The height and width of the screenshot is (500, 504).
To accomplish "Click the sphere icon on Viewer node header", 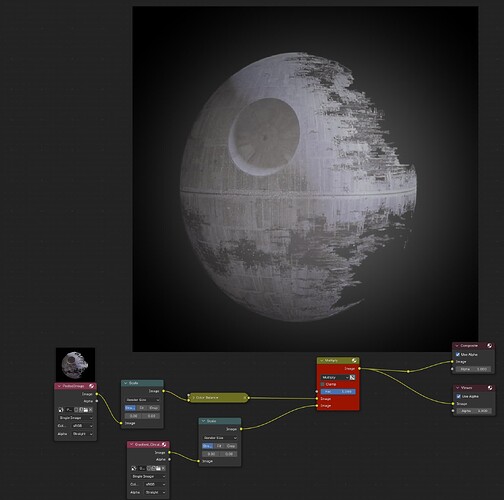I will 490,388.
